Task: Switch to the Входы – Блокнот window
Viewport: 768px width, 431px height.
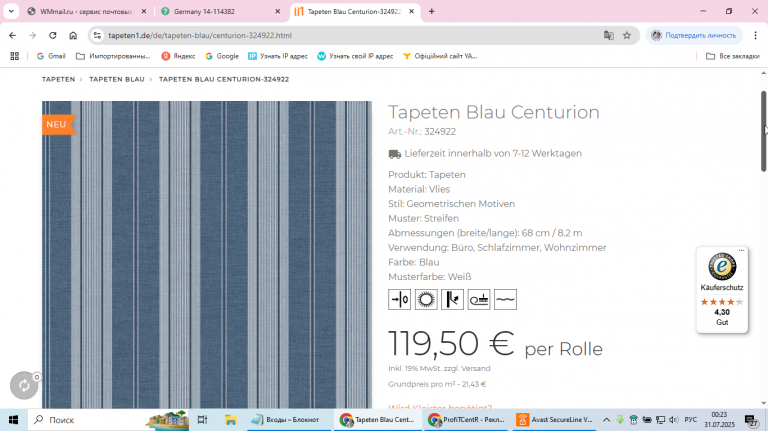Action: click(x=289, y=420)
